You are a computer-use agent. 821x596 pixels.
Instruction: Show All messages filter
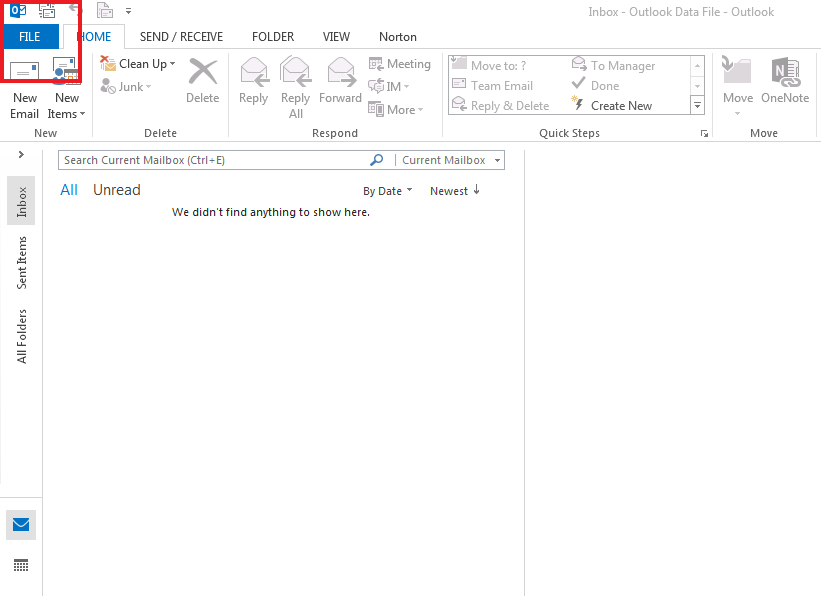point(69,190)
